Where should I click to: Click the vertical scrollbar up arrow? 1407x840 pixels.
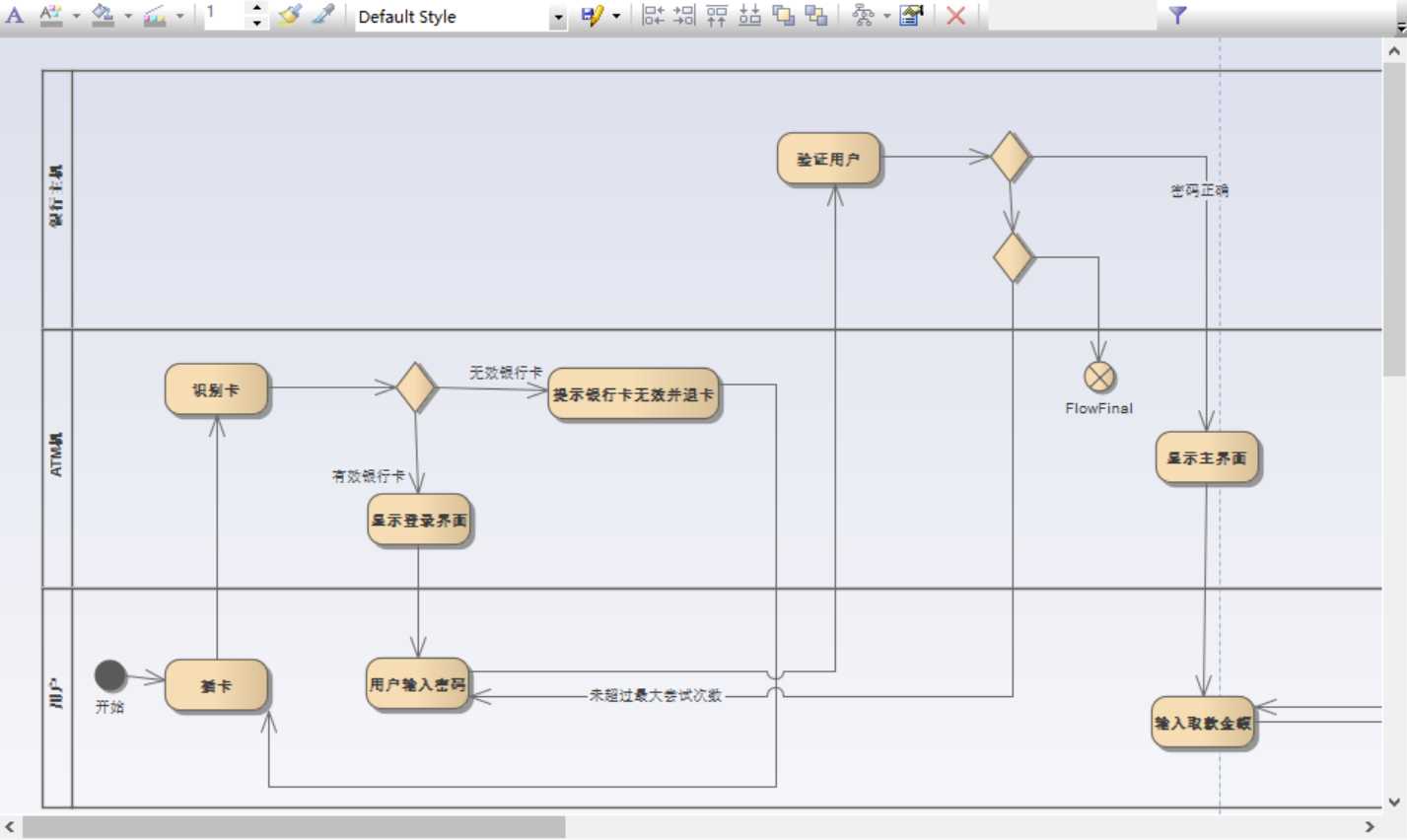pyautogui.click(x=1394, y=51)
